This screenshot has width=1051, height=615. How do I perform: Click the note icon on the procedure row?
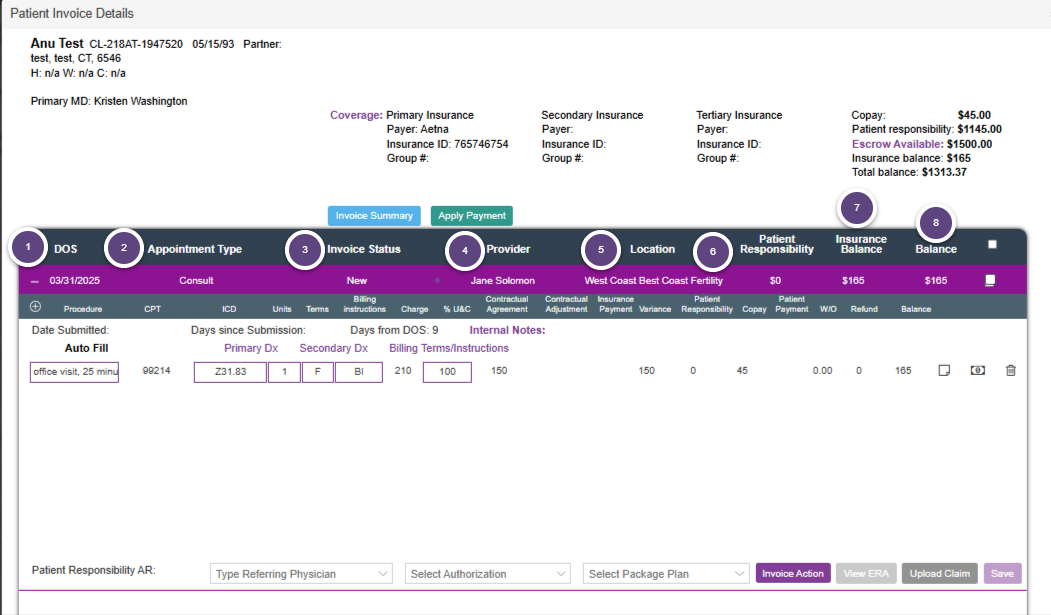[x=943, y=371]
